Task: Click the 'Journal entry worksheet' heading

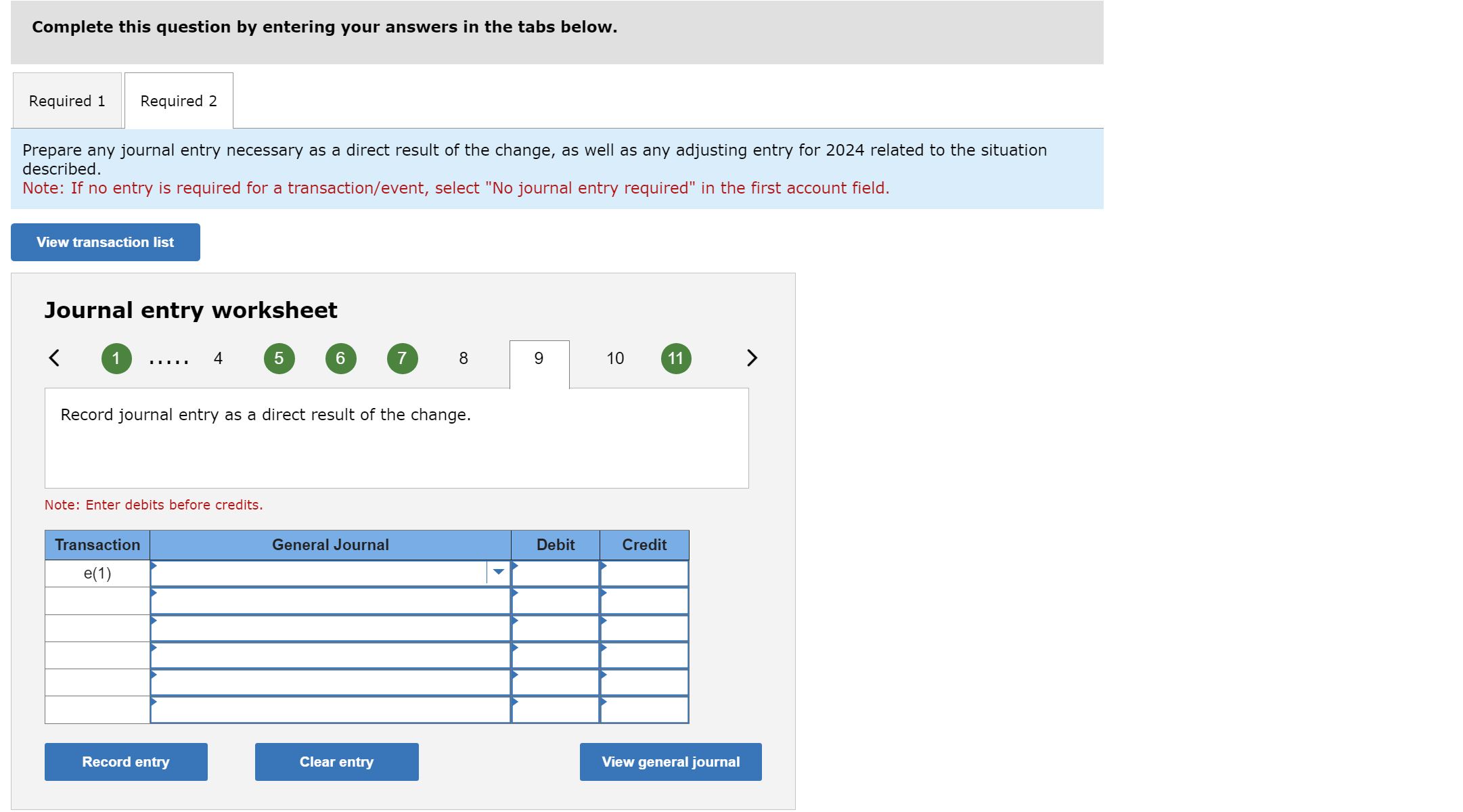Action: click(x=191, y=310)
